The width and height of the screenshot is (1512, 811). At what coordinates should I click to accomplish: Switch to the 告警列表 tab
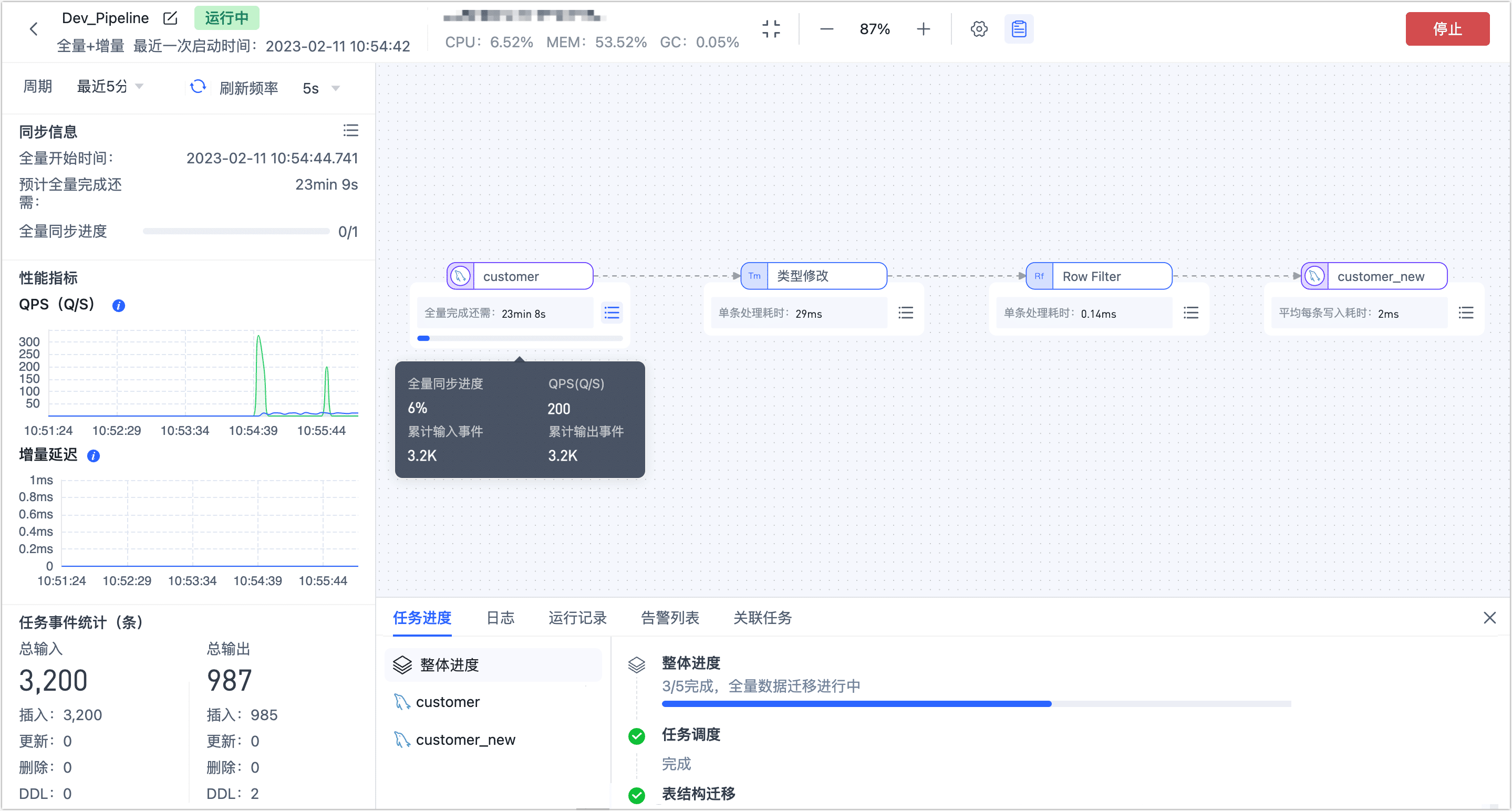(x=670, y=618)
